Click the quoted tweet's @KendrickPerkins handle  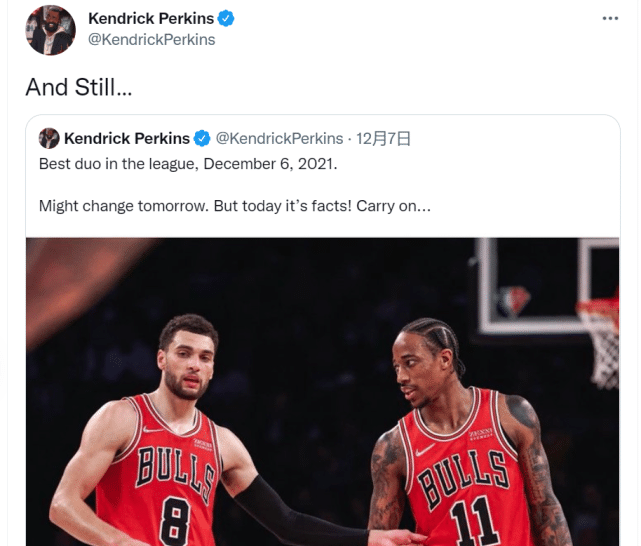[x=279, y=139]
